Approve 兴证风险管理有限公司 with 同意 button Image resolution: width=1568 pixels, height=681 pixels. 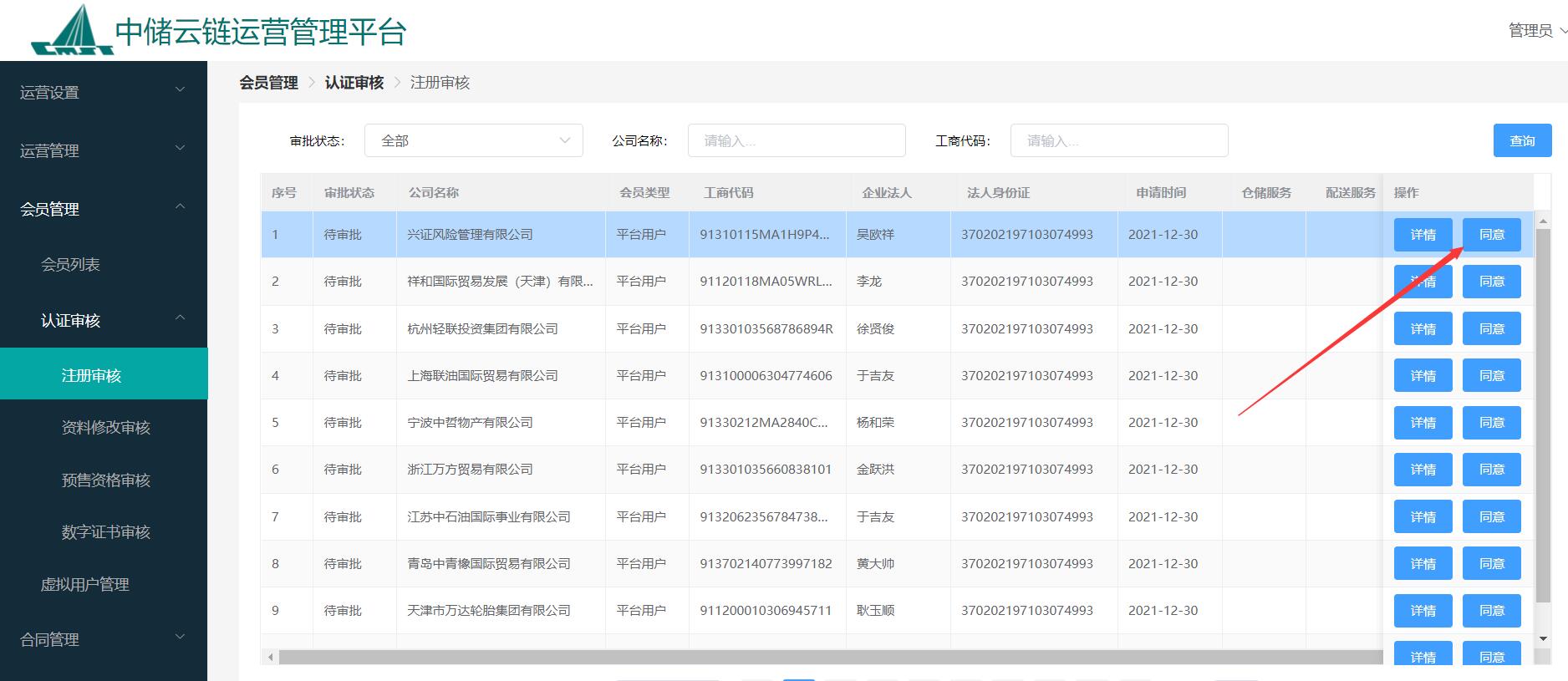coord(1491,235)
